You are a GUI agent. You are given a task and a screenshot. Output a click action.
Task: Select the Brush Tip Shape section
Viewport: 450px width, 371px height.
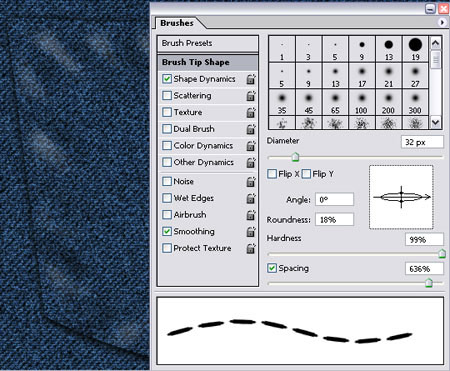tap(208, 62)
